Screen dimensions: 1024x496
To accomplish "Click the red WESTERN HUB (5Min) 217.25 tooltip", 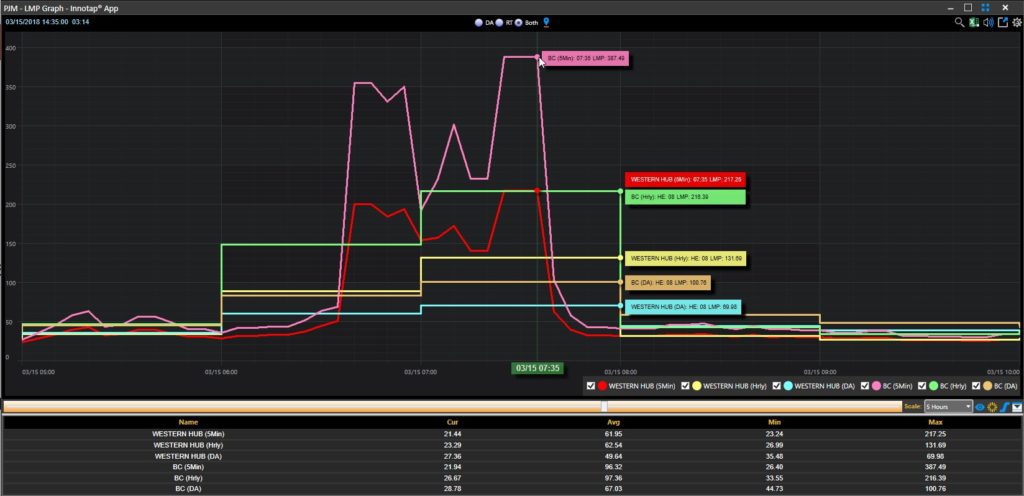I will coord(687,179).
